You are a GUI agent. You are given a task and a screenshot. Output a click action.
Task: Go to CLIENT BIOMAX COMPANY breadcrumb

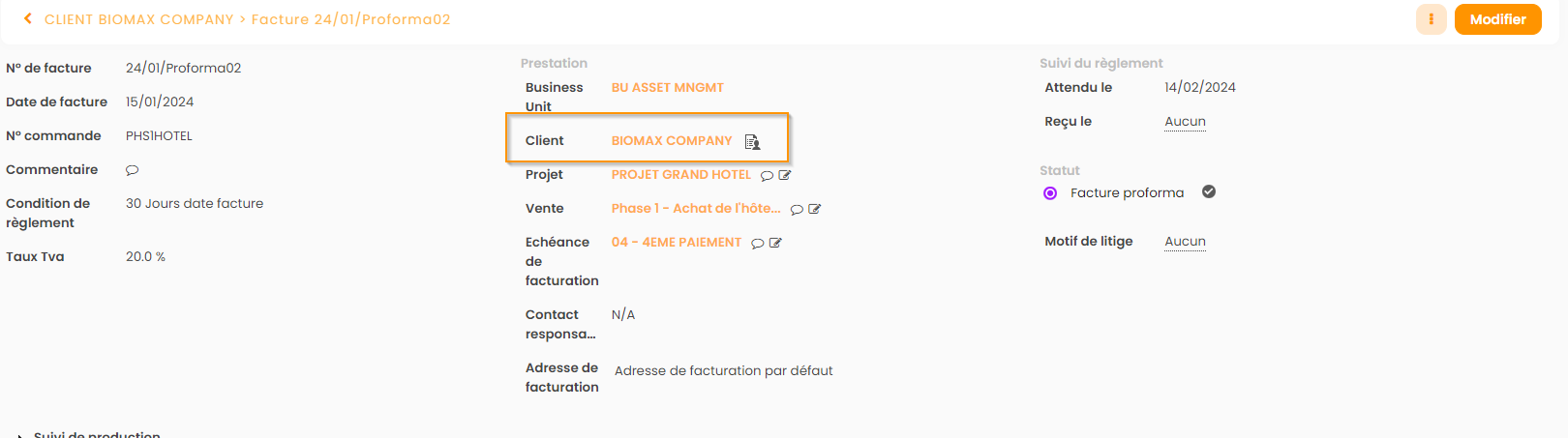[138, 19]
